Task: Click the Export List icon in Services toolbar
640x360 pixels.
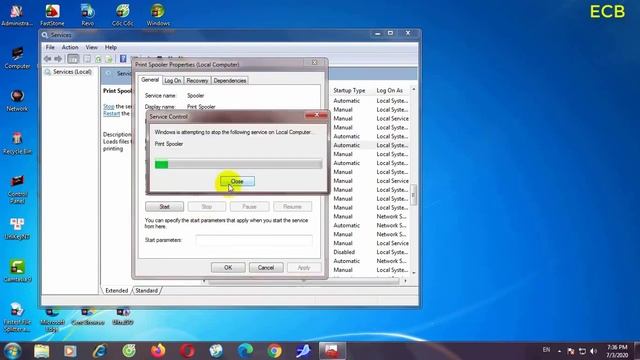Action: [x=109, y=59]
